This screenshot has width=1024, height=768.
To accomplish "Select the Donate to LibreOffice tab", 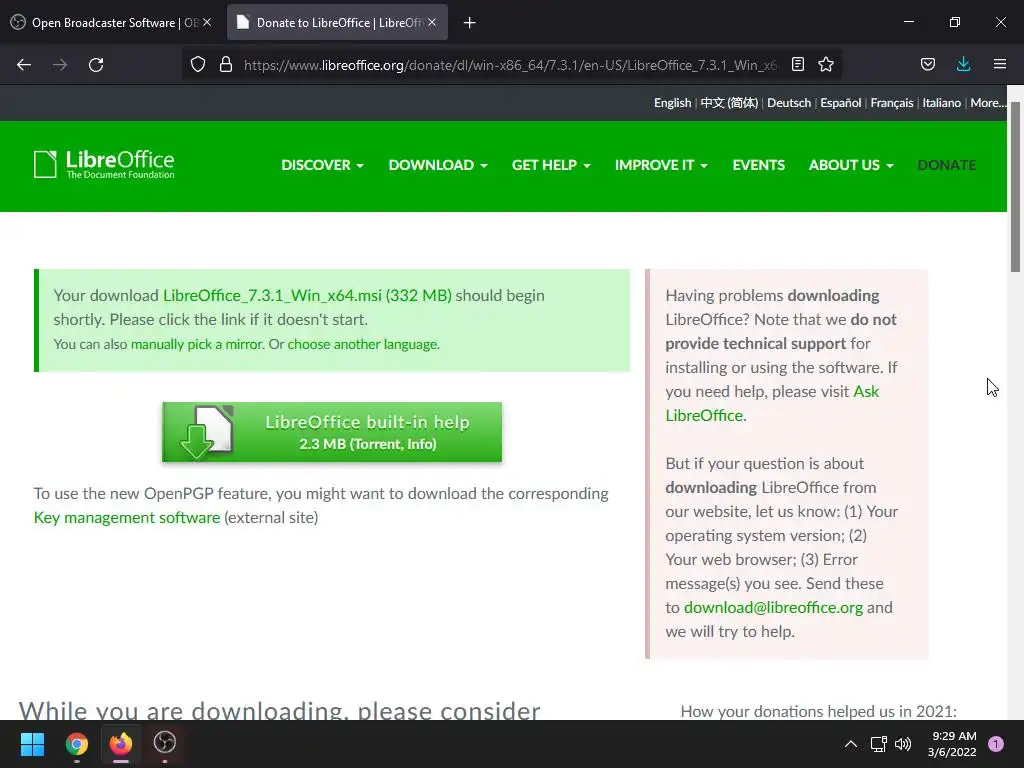I will tap(337, 23).
